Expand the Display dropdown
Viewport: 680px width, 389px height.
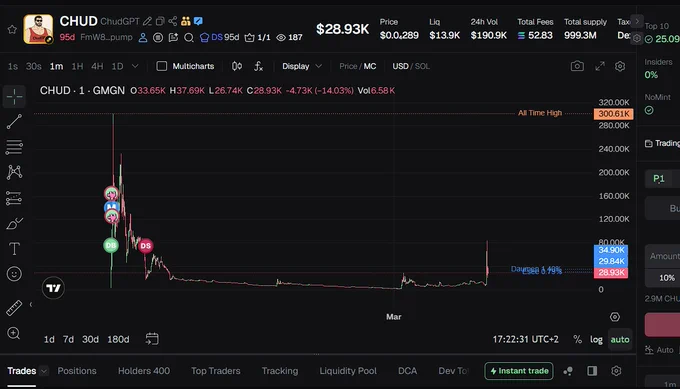[302, 66]
